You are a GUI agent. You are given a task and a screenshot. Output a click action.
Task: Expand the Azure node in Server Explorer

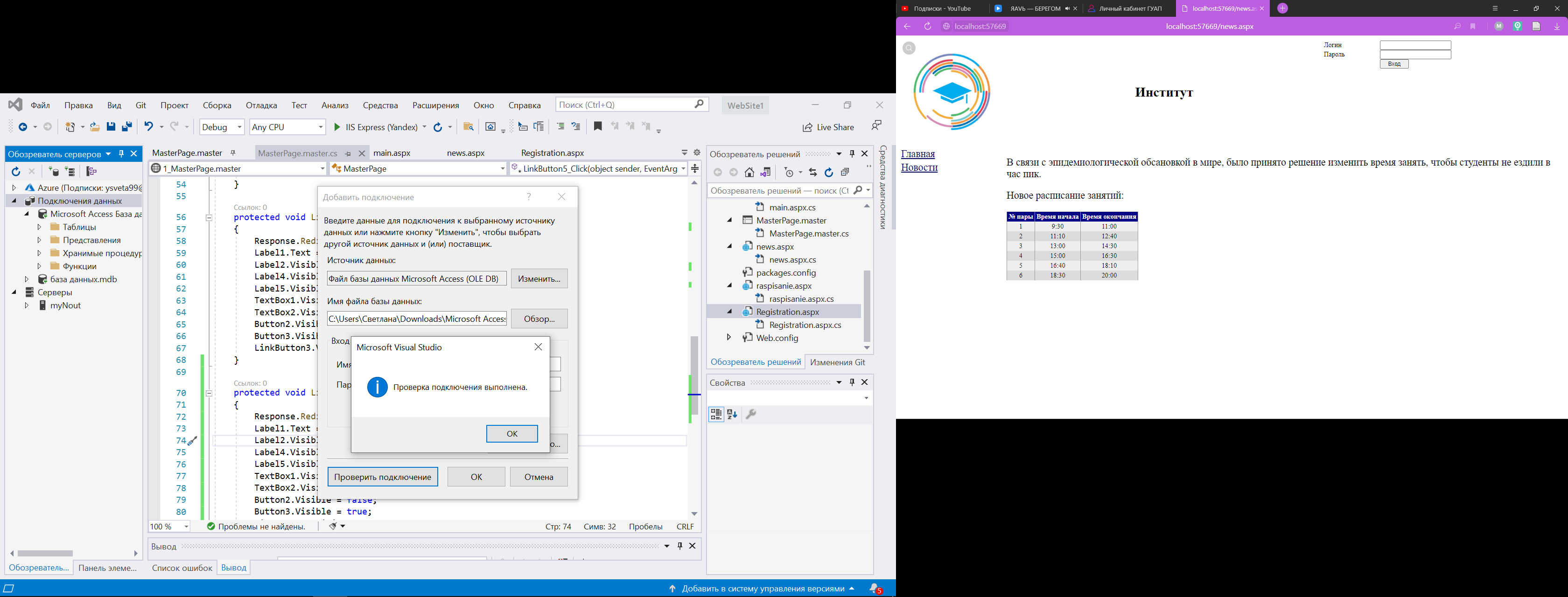14,188
